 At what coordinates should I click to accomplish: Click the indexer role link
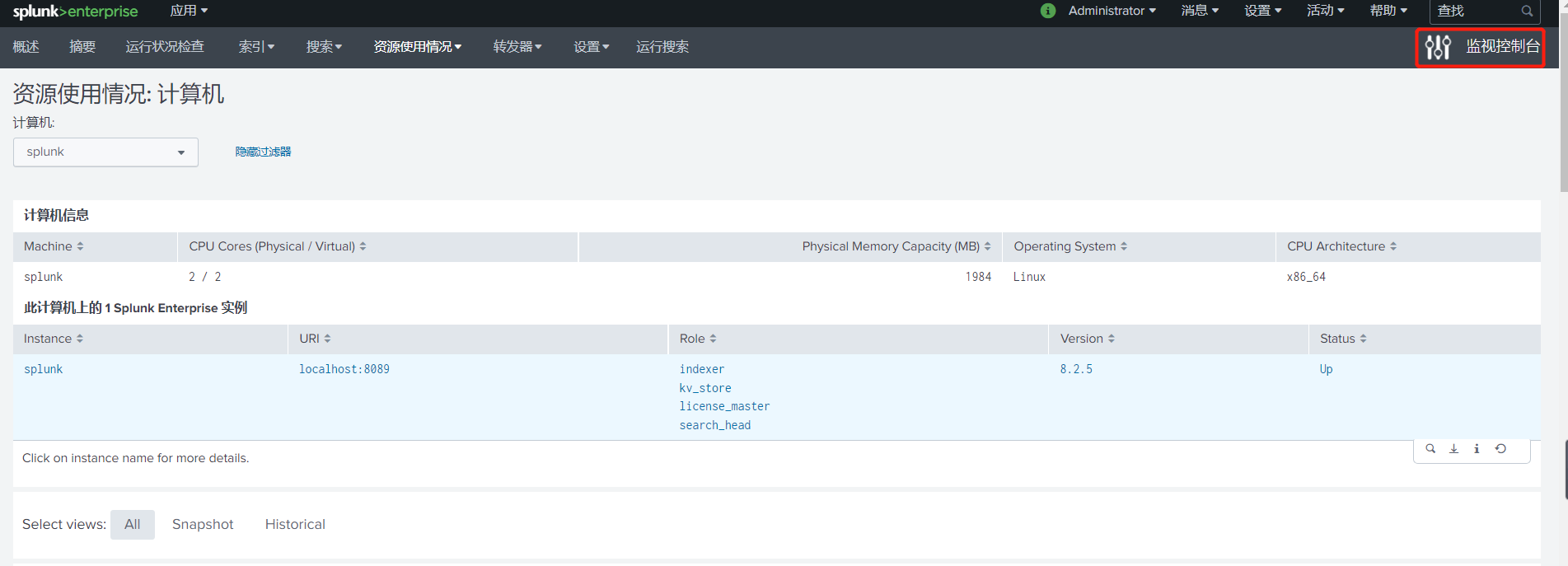pos(702,369)
